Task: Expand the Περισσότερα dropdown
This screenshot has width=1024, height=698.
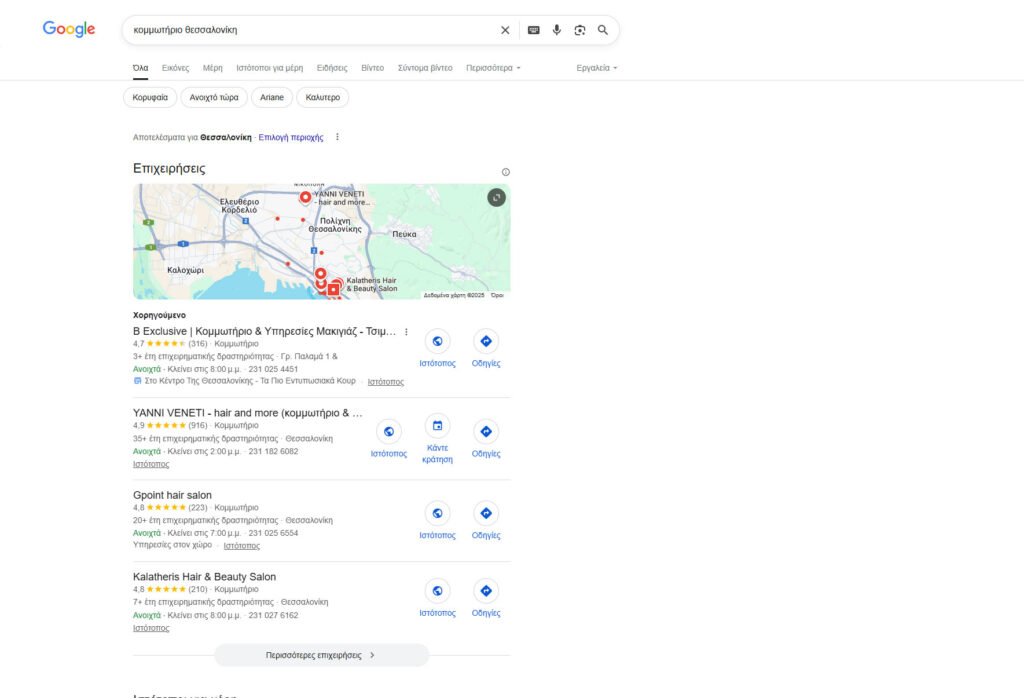Action: point(493,68)
